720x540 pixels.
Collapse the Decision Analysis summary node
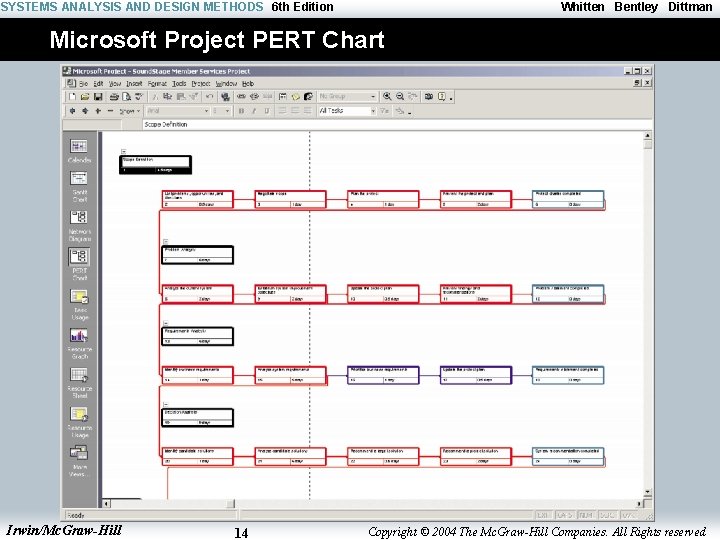[166, 404]
